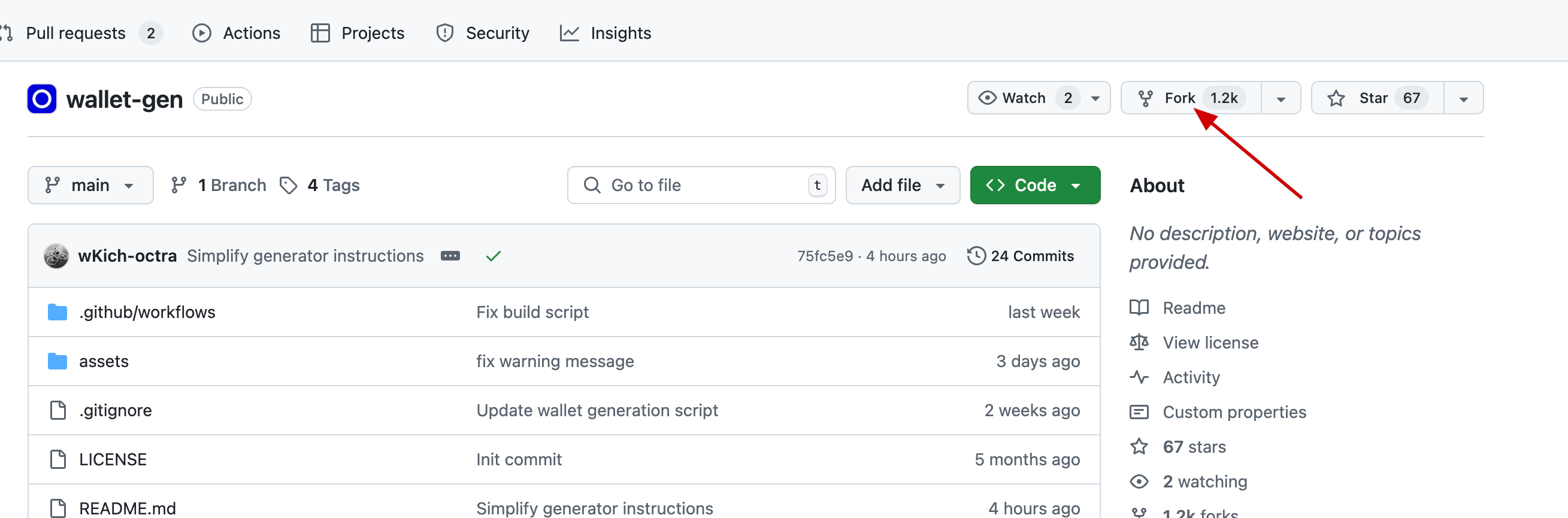Click the Readme book icon
This screenshot has width=1568, height=518.
click(1140, 307)
